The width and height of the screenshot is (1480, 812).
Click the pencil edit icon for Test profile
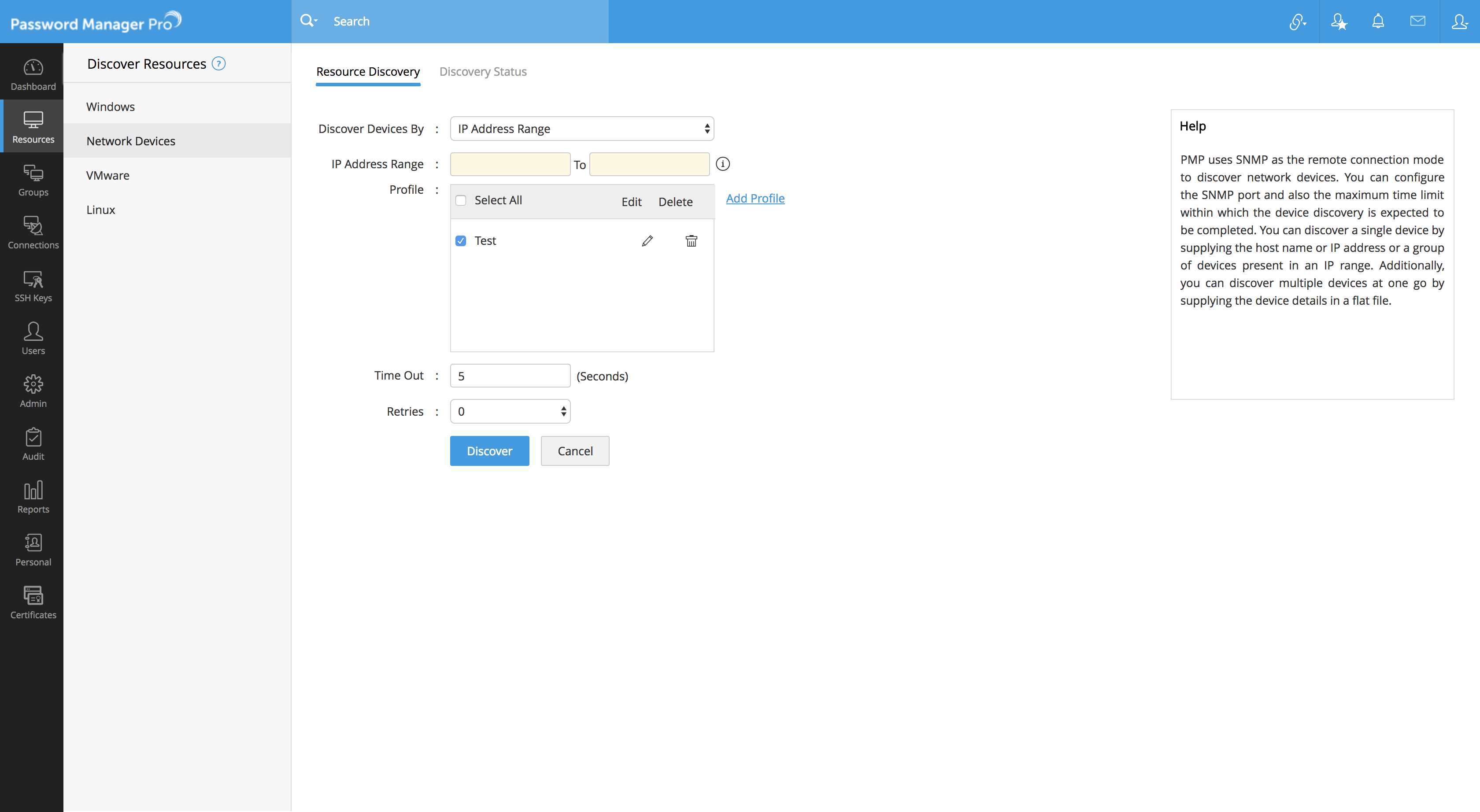point(647,240)
